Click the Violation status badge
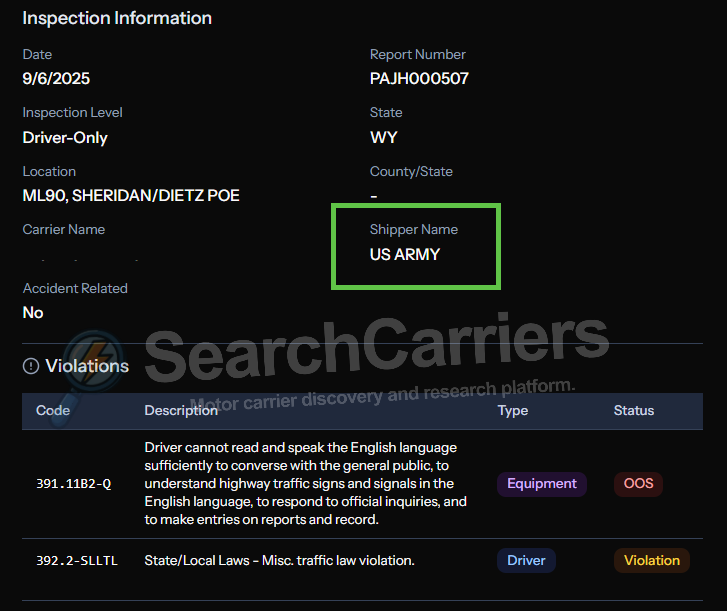Screen dimensions: 727x611 pos(652,560)
